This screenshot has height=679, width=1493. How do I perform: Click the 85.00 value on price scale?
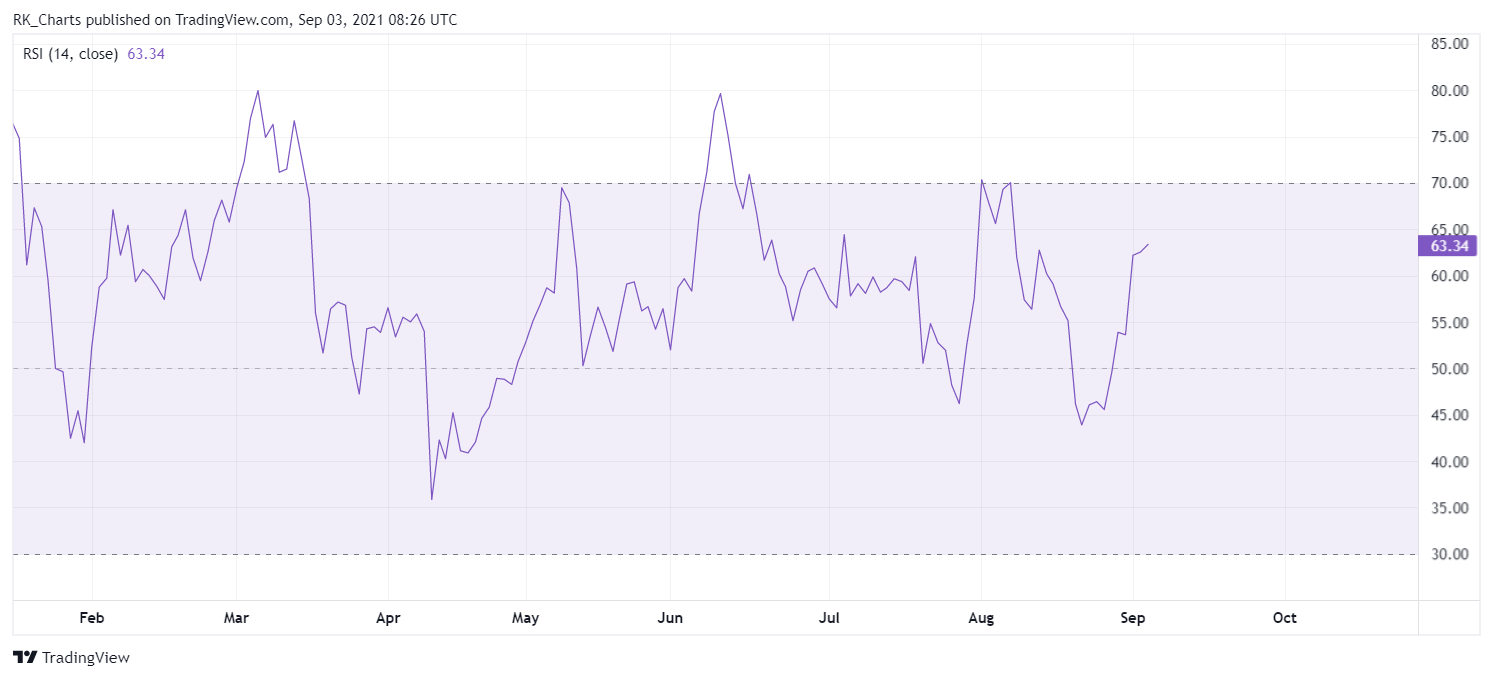pyautogui.click(x=1448, y=44)
